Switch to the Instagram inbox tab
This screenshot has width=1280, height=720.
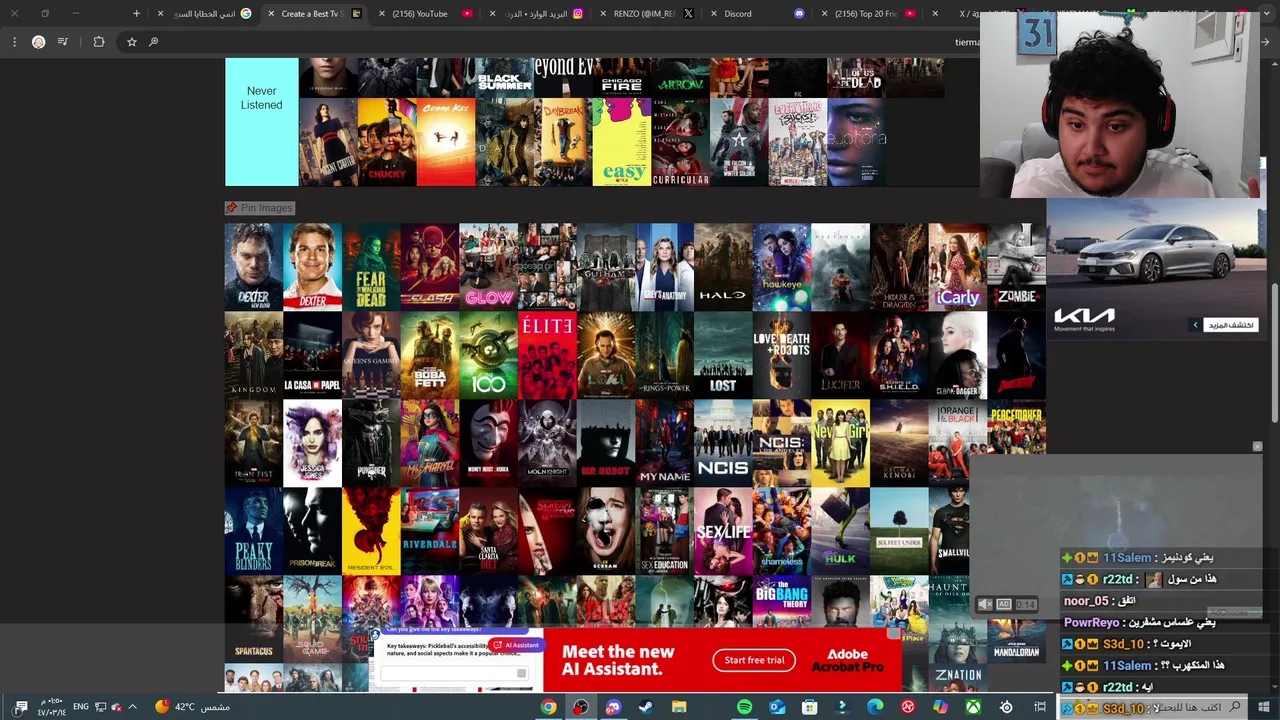pos(535,14)
